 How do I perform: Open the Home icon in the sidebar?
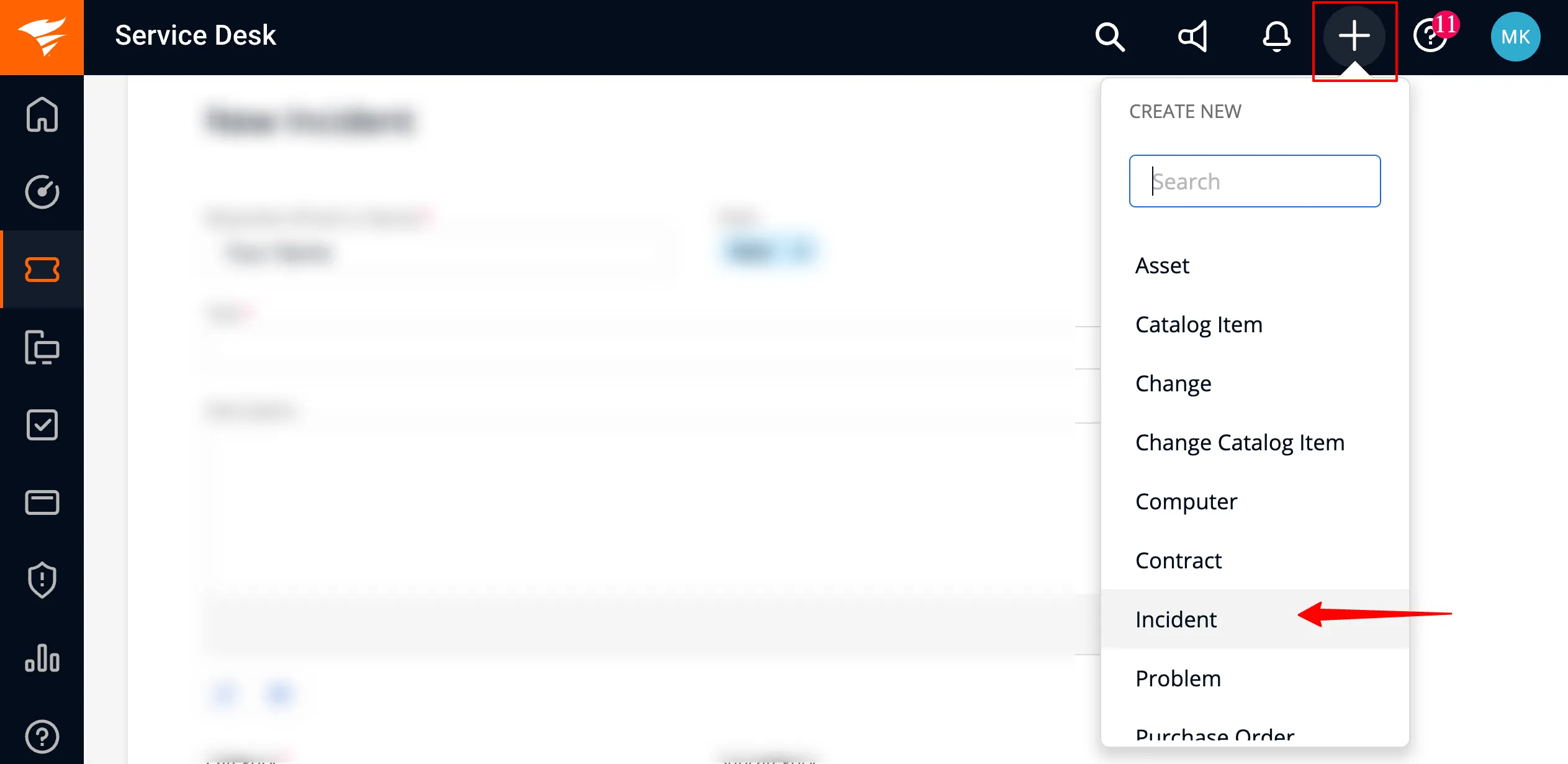coord(42,114)
